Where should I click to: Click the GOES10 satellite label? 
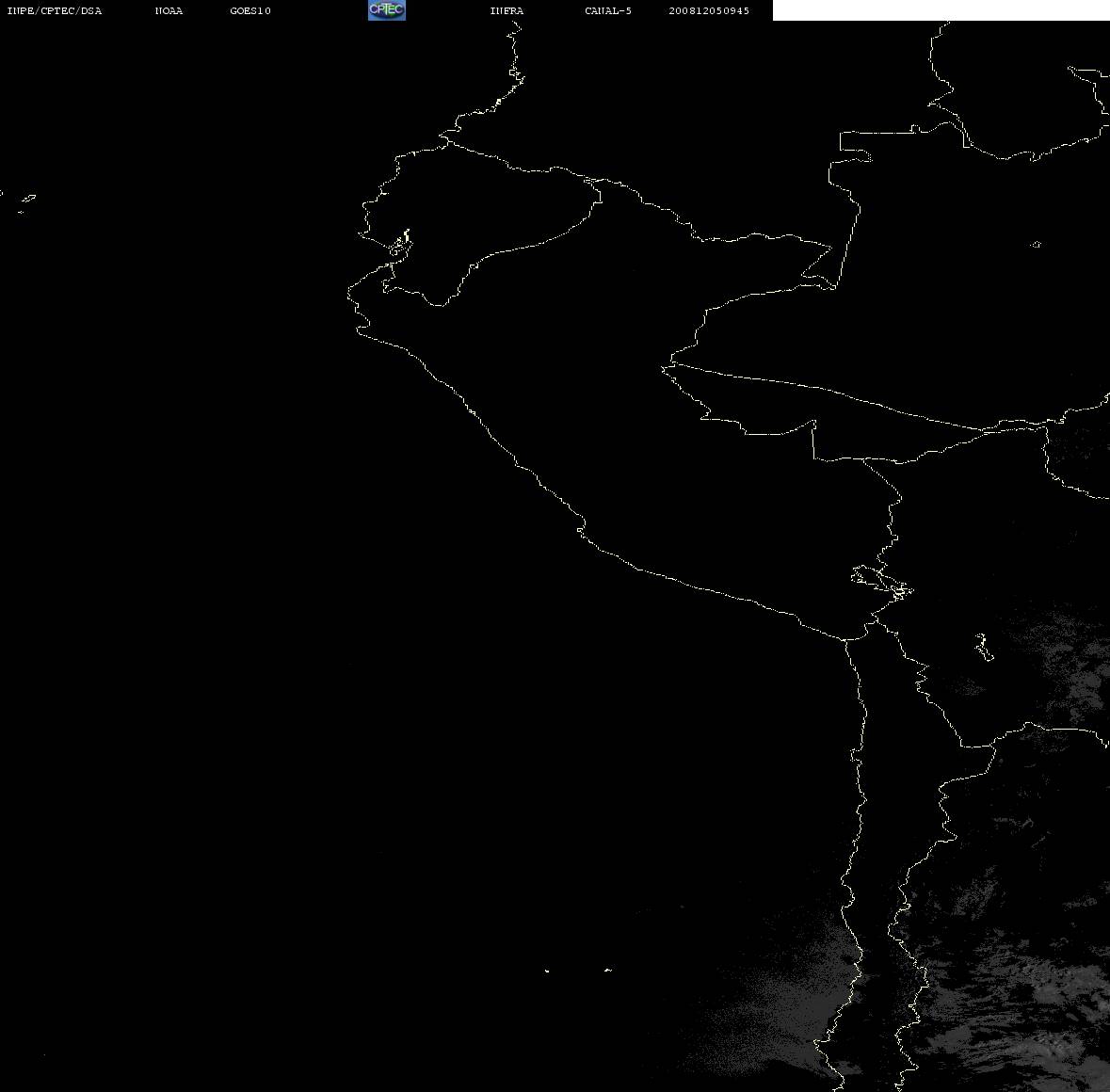250,10
